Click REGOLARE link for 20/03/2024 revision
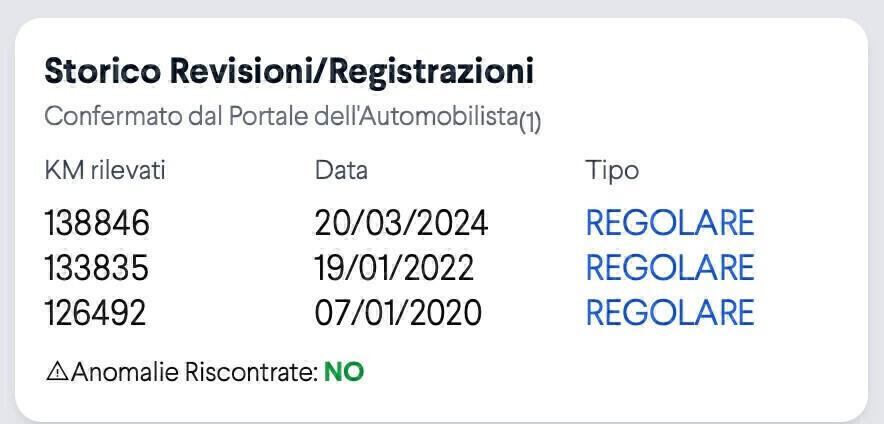This screenshot has height=424, width=884. click(669, 223)
